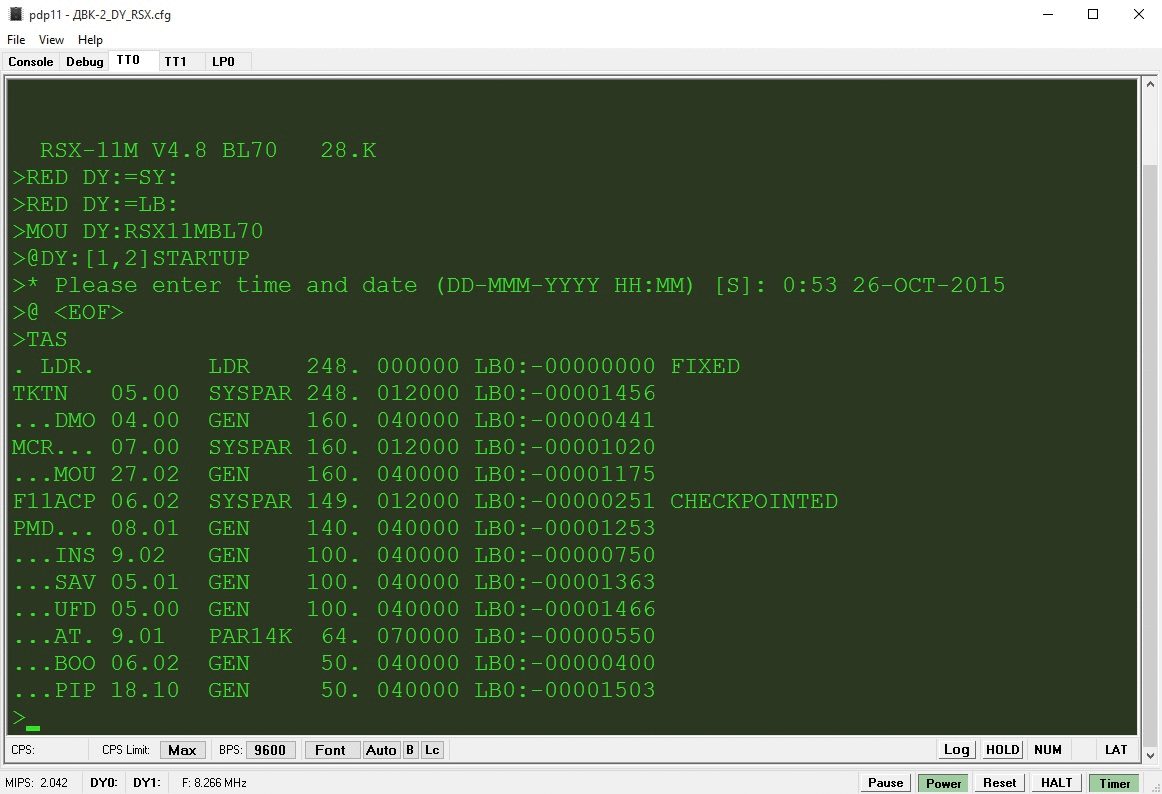
Task: Select the TT1 terminal tab
Action: pyautogui.click(x=176, y=62)
